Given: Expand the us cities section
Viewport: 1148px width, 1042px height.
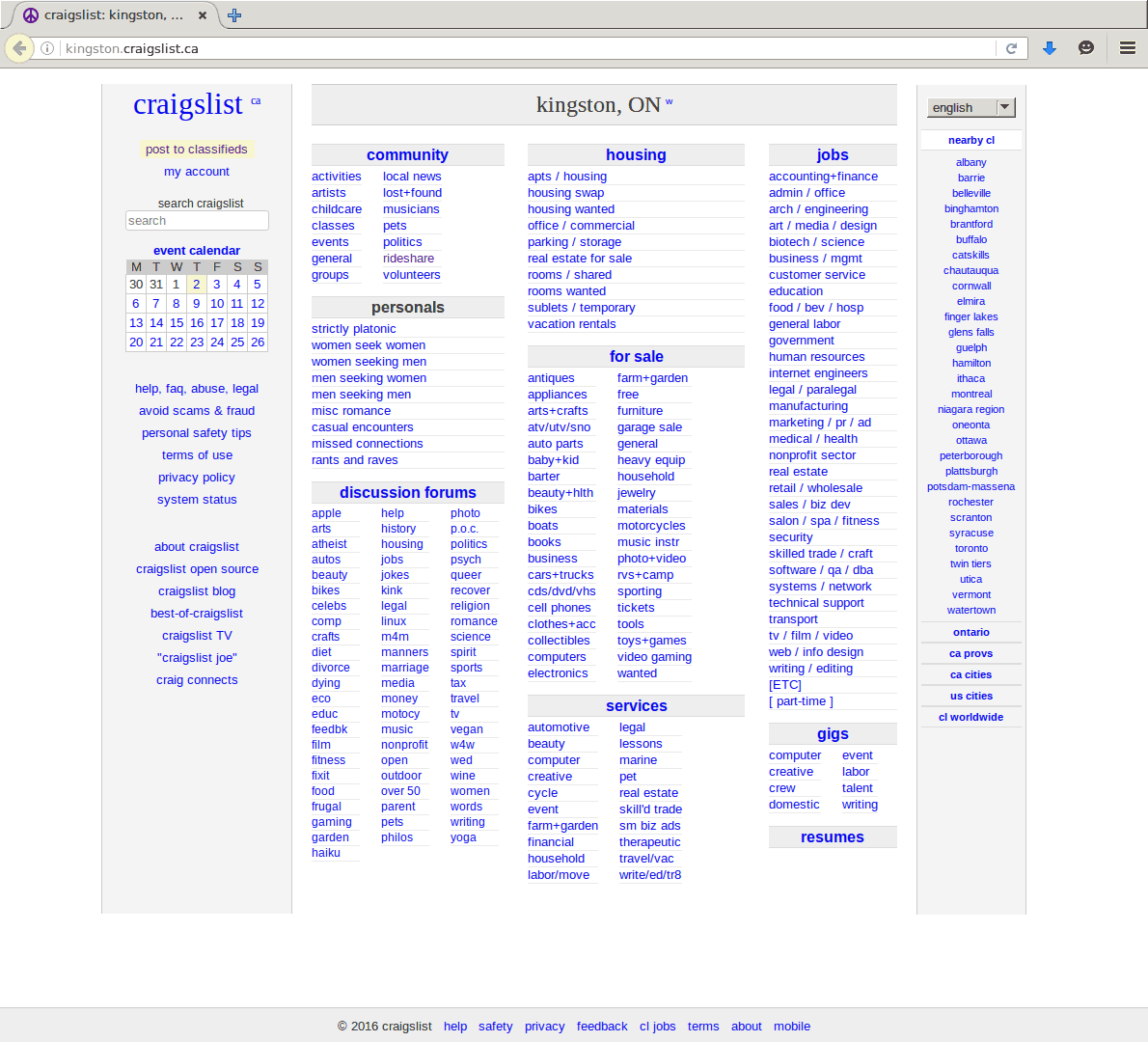Looking at the screenshot, I should pos(970,696).
